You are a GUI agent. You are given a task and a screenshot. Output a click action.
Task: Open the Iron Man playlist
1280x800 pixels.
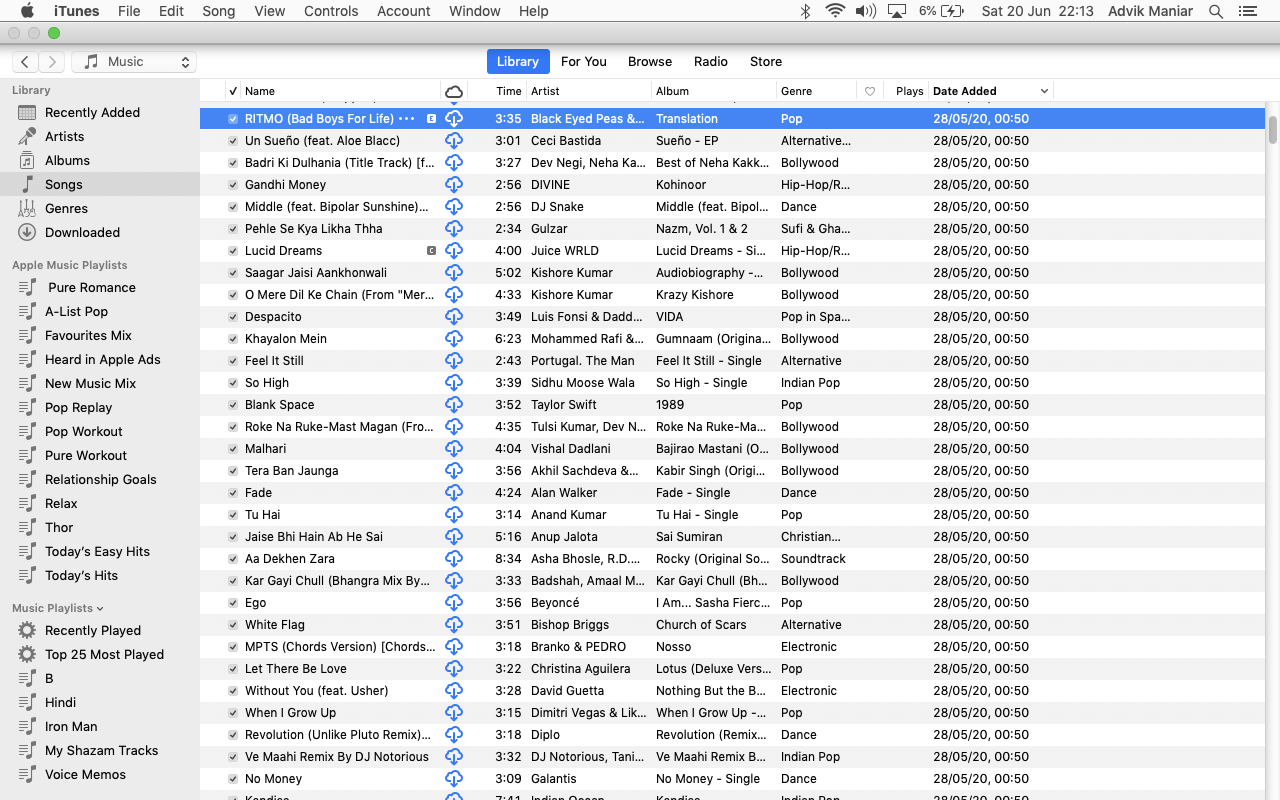pos(71,726)
